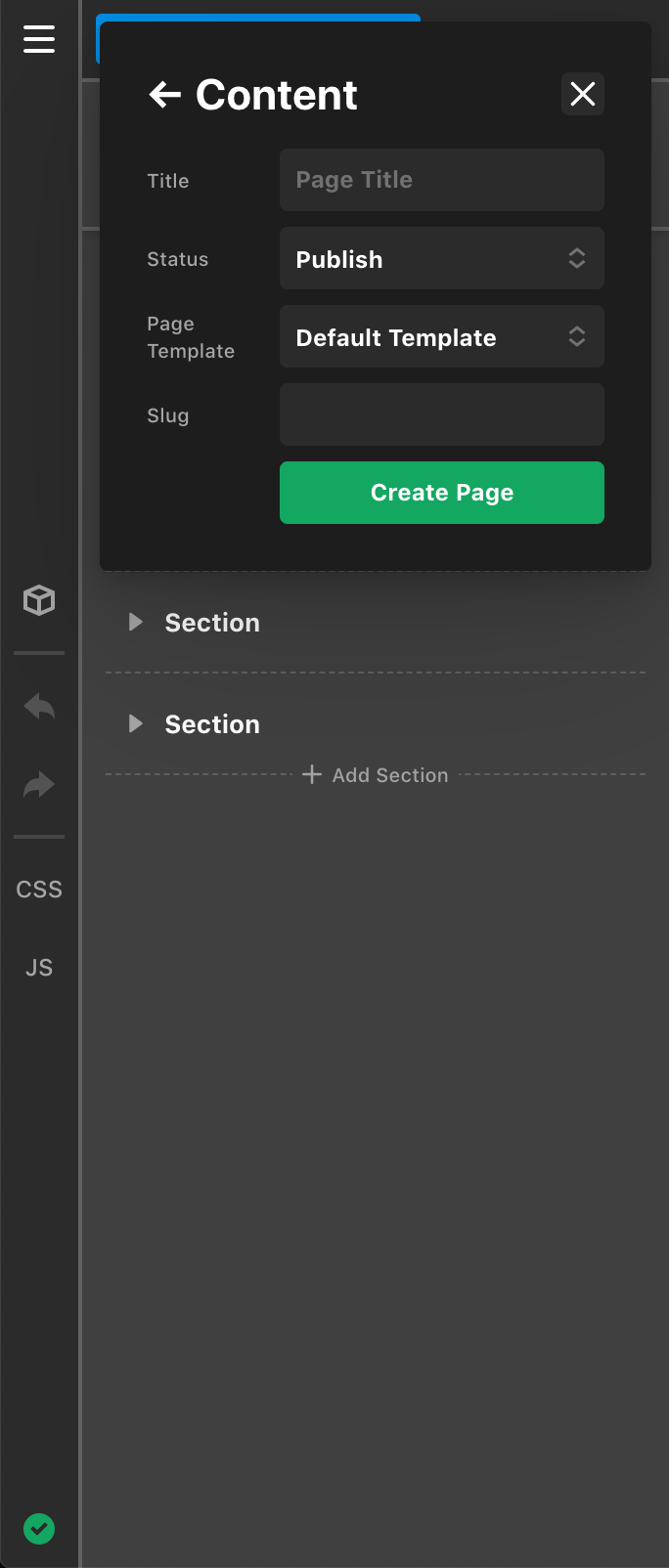The height and width of the screenshot is (1568, 669).
Task: Click the Page Title input field
Action: pyautogui.click(x=441, y=180)
